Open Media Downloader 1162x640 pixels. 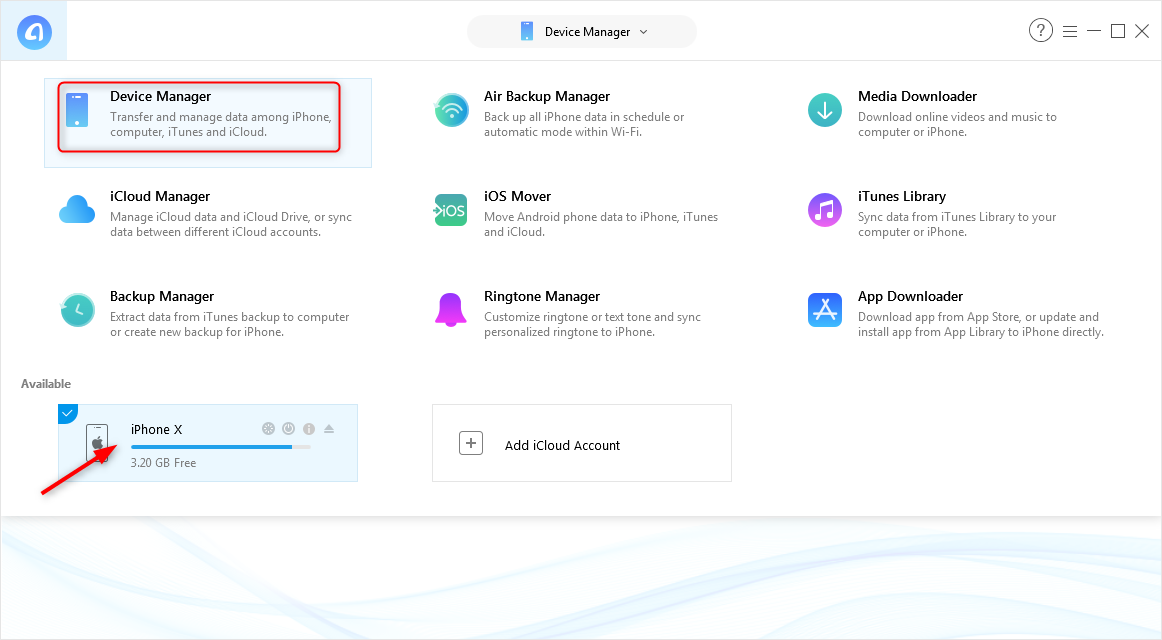coord(917,96)
